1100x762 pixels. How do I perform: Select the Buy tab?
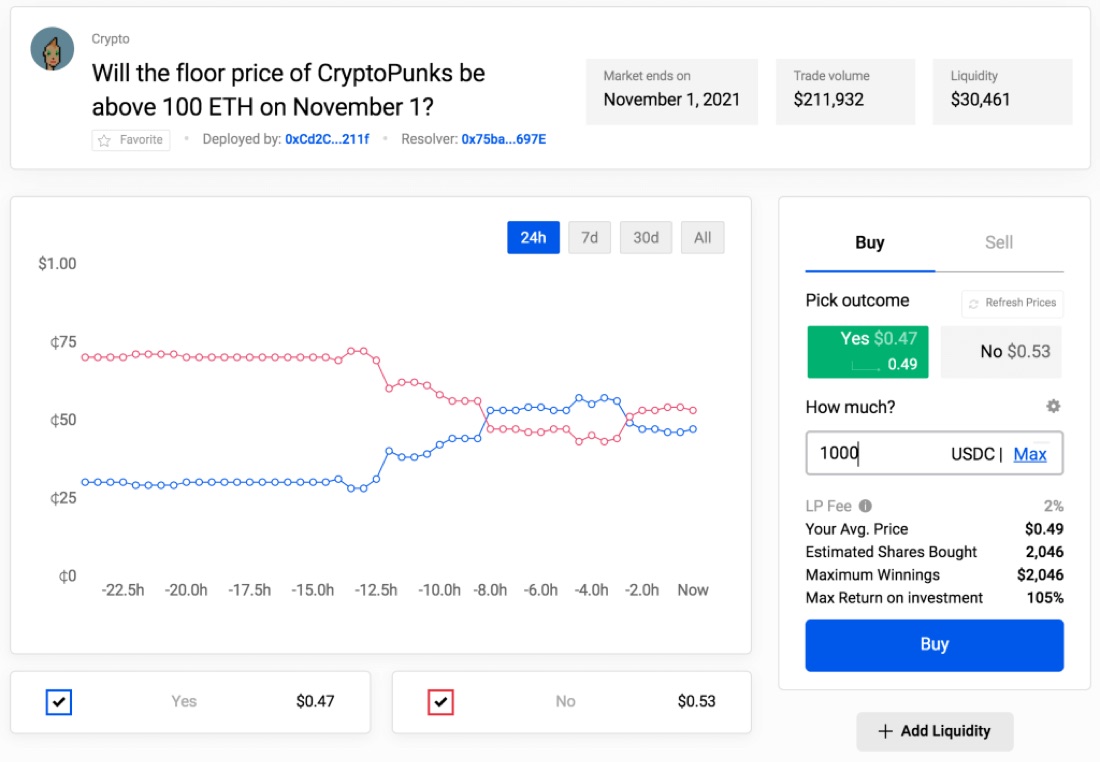(x=870, y=243)
